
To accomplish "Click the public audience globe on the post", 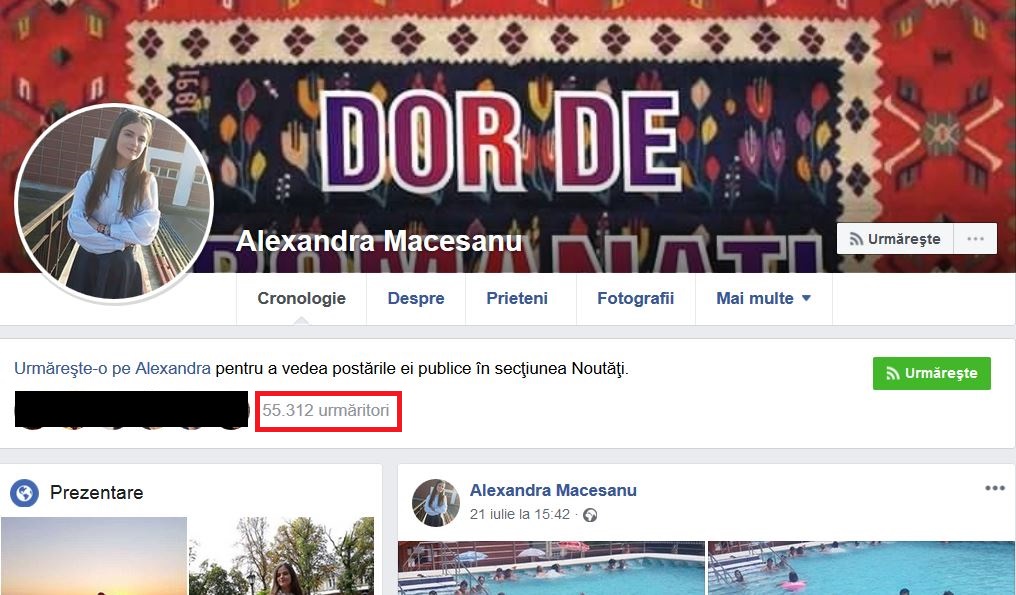I will pos(590,515).
